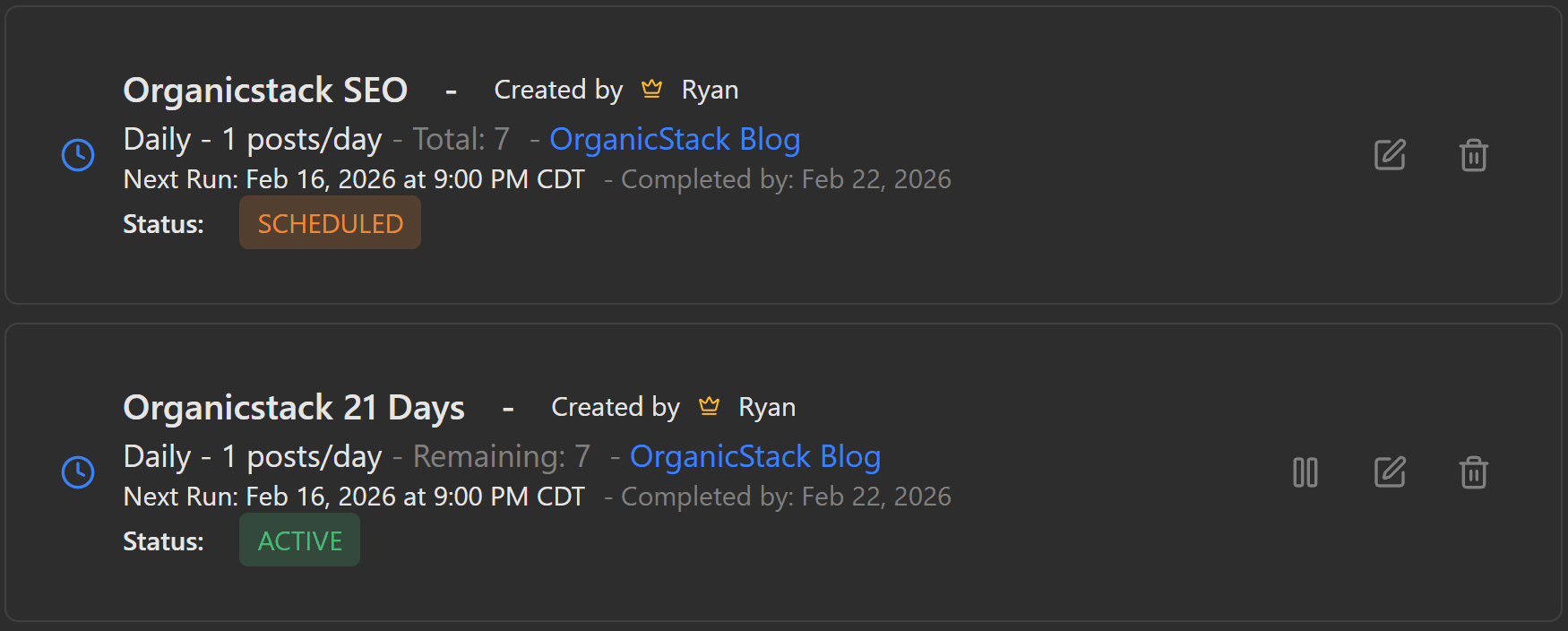Select the Next Run date on Organicstack 21 Days
This screenshot has width=1568, height=631.
point(415,496)
